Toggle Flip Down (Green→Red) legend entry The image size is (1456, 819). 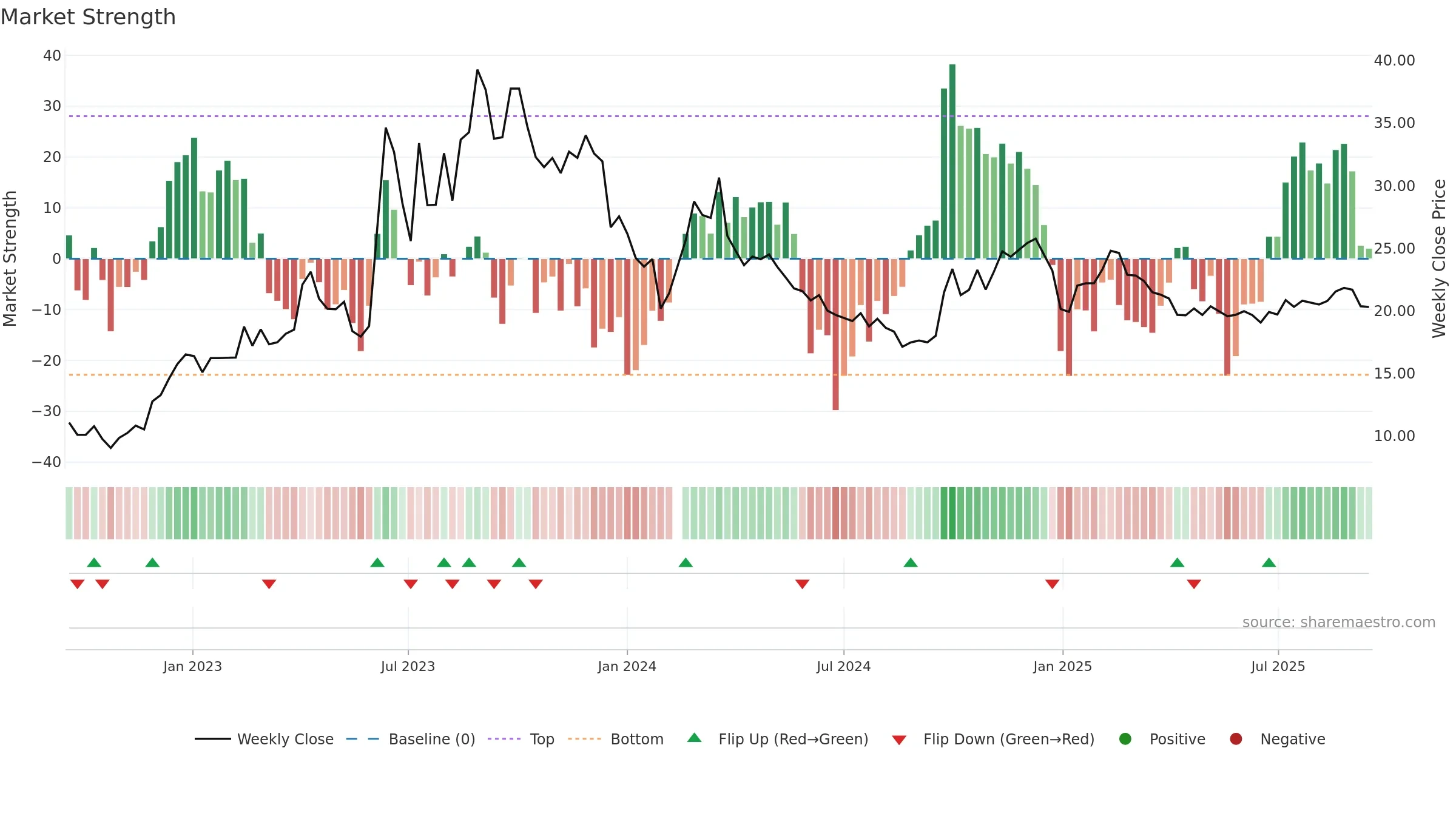click(x=993, y=739)
